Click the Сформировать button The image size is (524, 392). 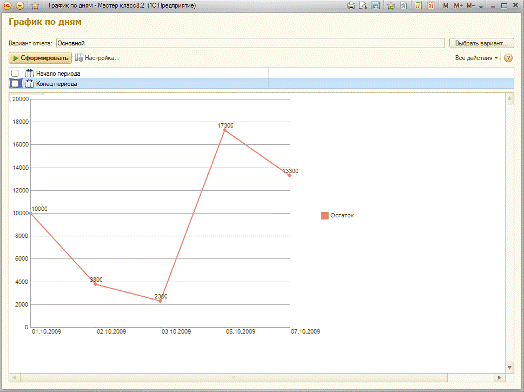pos(40,58)
